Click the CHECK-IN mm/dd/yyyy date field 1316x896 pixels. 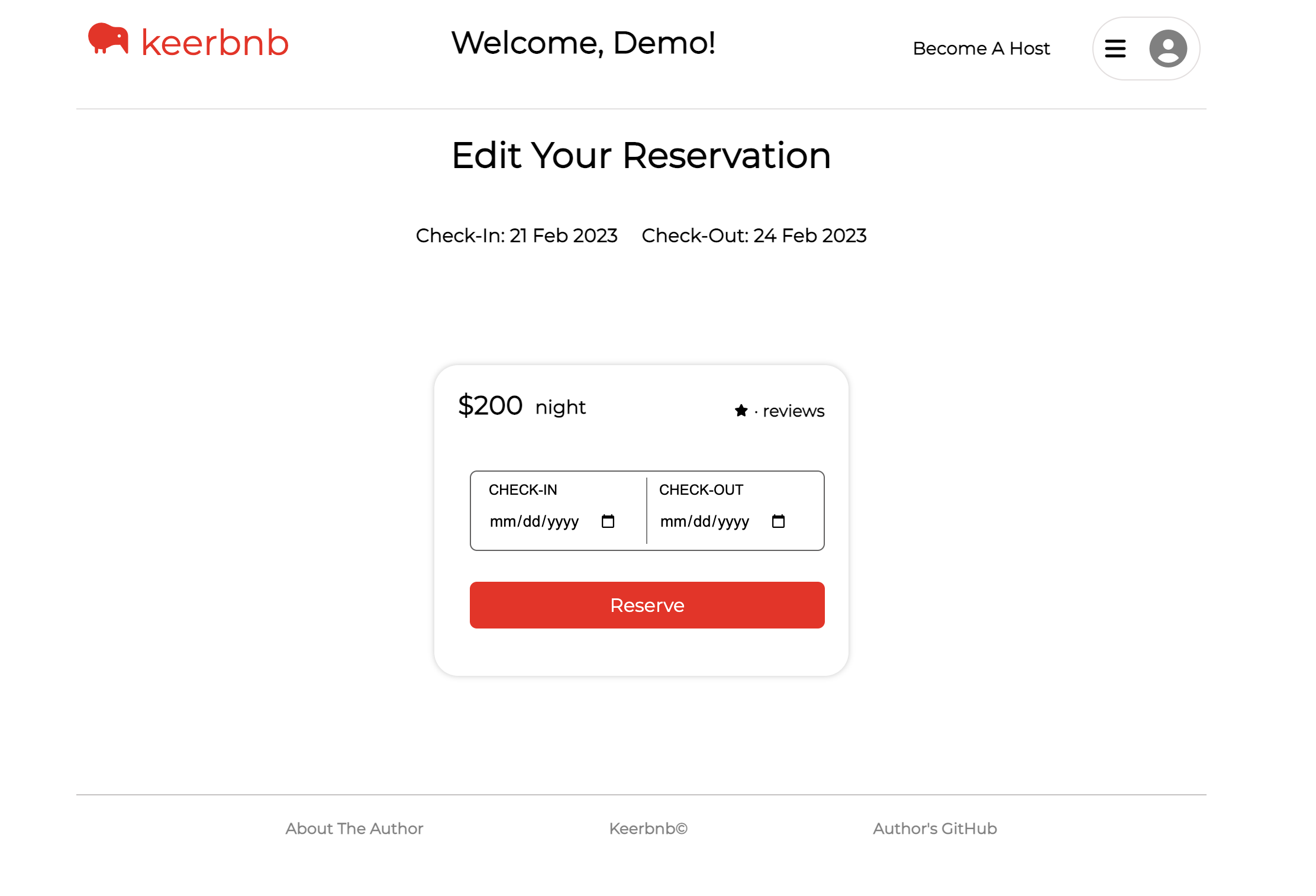pos(534,521)
